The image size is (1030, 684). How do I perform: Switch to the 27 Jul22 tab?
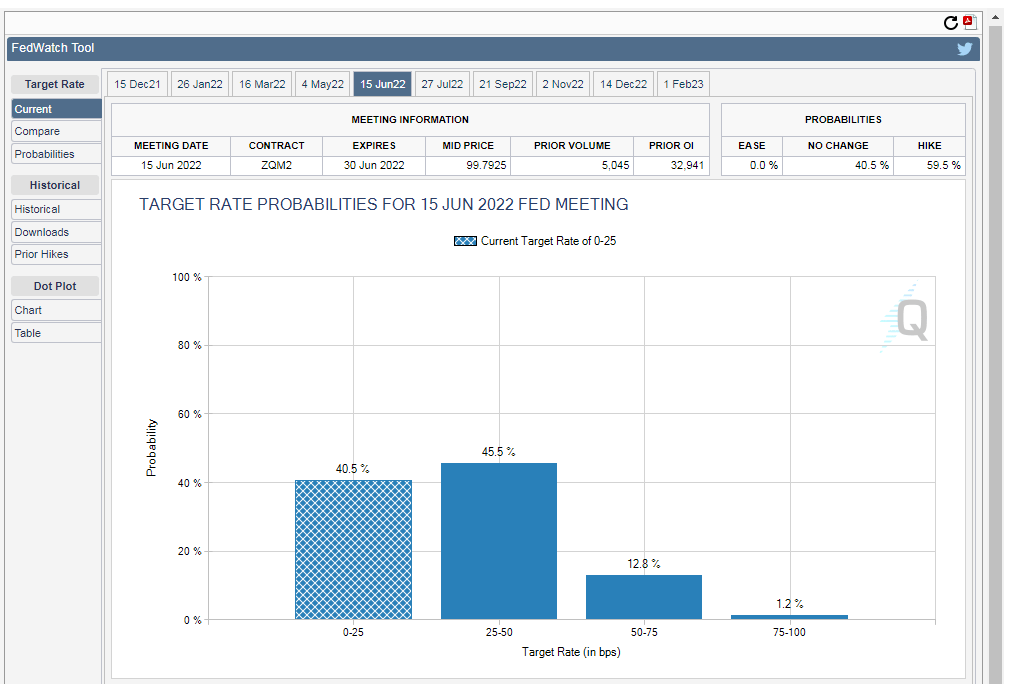441,84
